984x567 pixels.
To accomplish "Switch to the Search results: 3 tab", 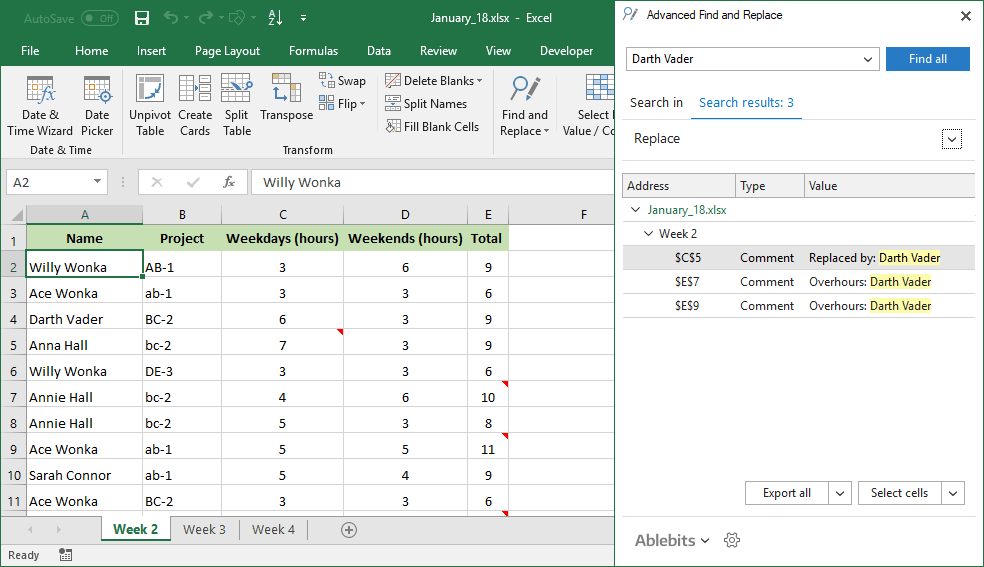I will pos(746,103).
